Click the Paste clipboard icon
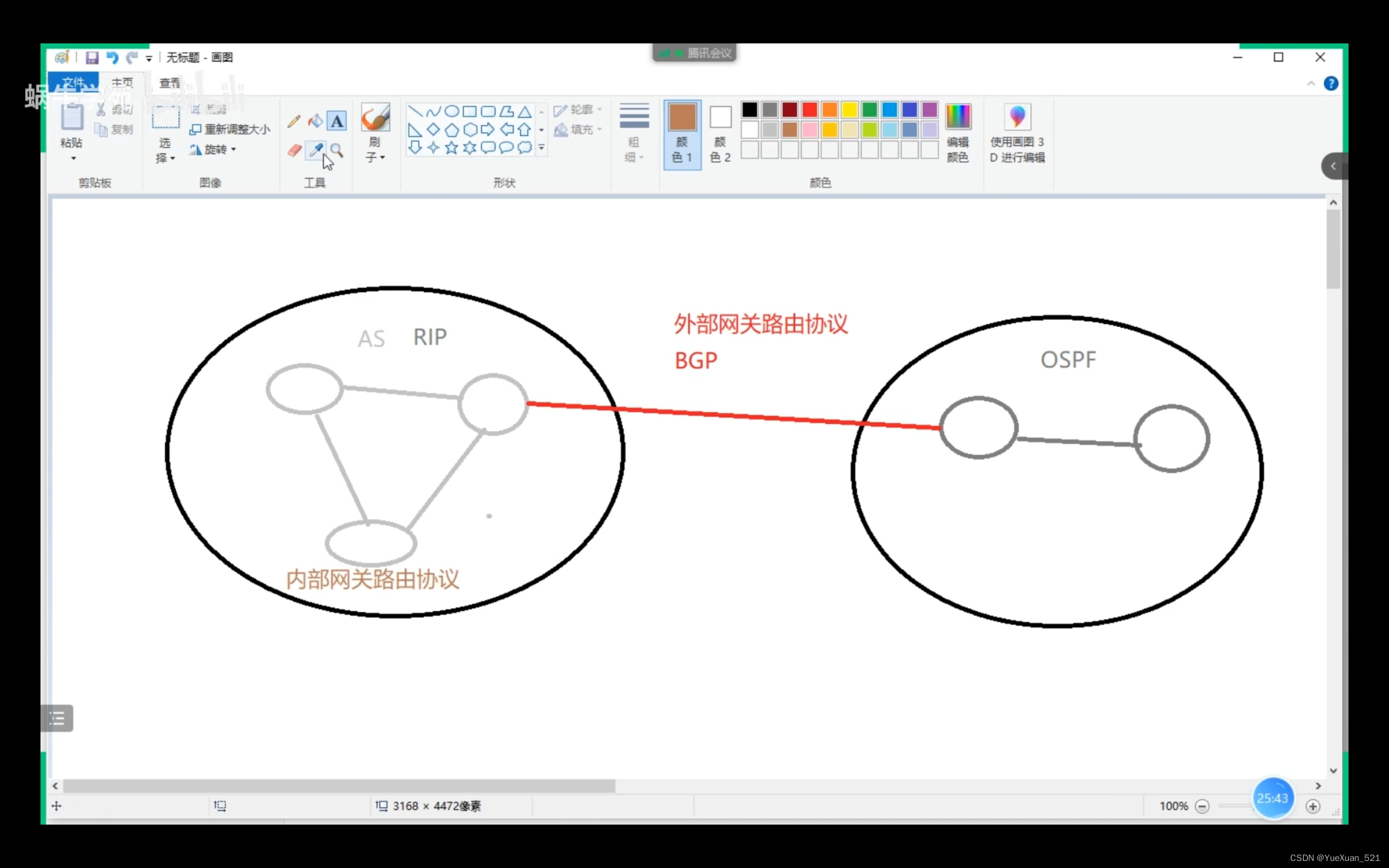Viewport: 1389px width, 868px height. 72,117
